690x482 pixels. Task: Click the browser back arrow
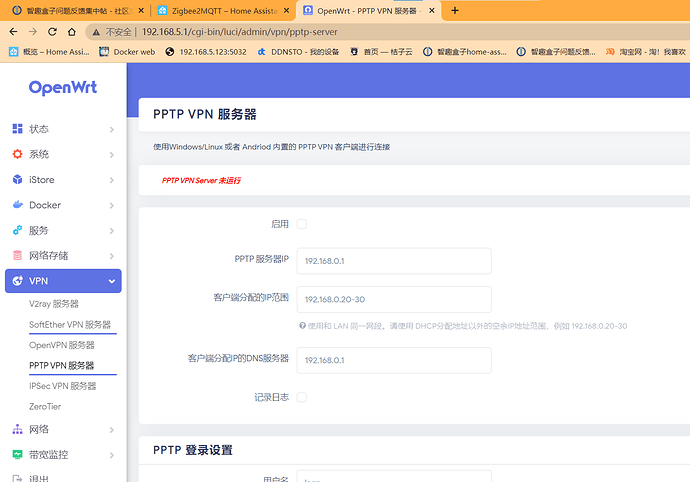tap(13, 32)
